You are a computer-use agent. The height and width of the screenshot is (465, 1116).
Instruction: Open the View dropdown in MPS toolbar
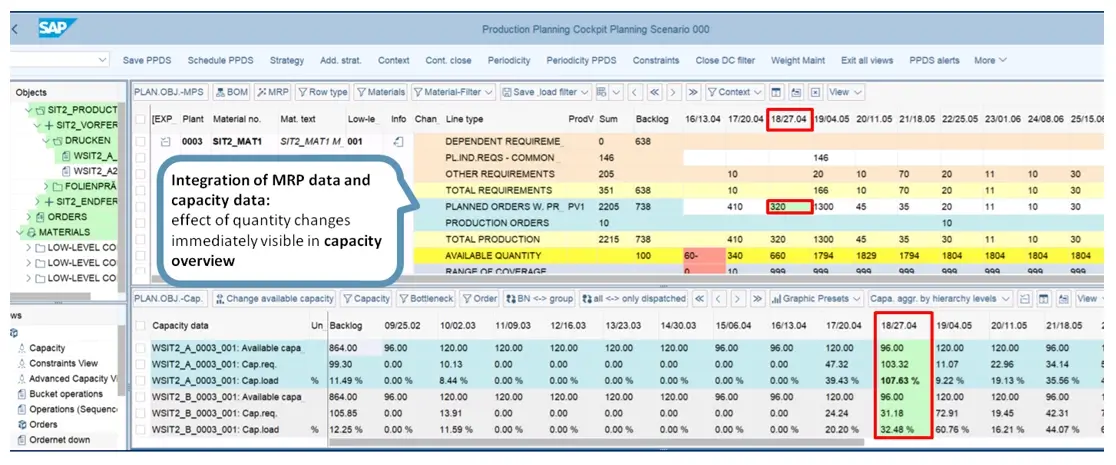click(x=846, y=93)
